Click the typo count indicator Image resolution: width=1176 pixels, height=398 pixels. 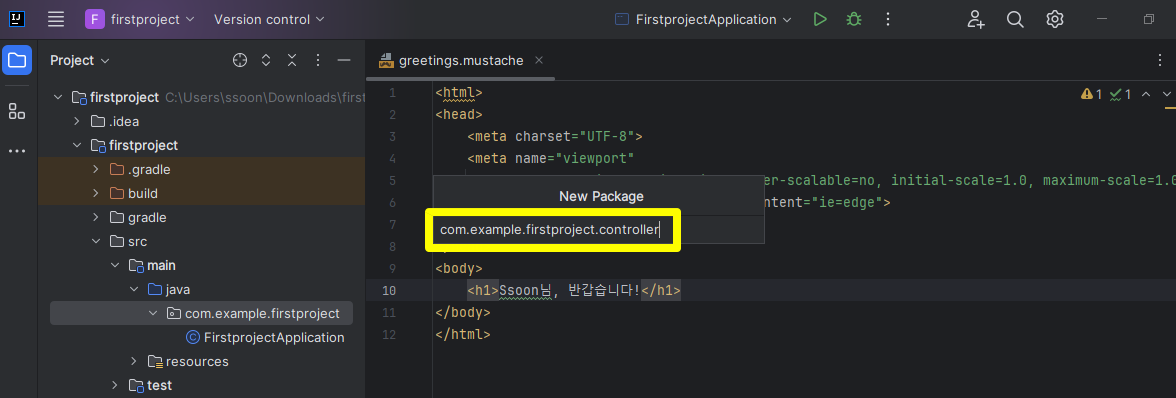click(1120, 94)
